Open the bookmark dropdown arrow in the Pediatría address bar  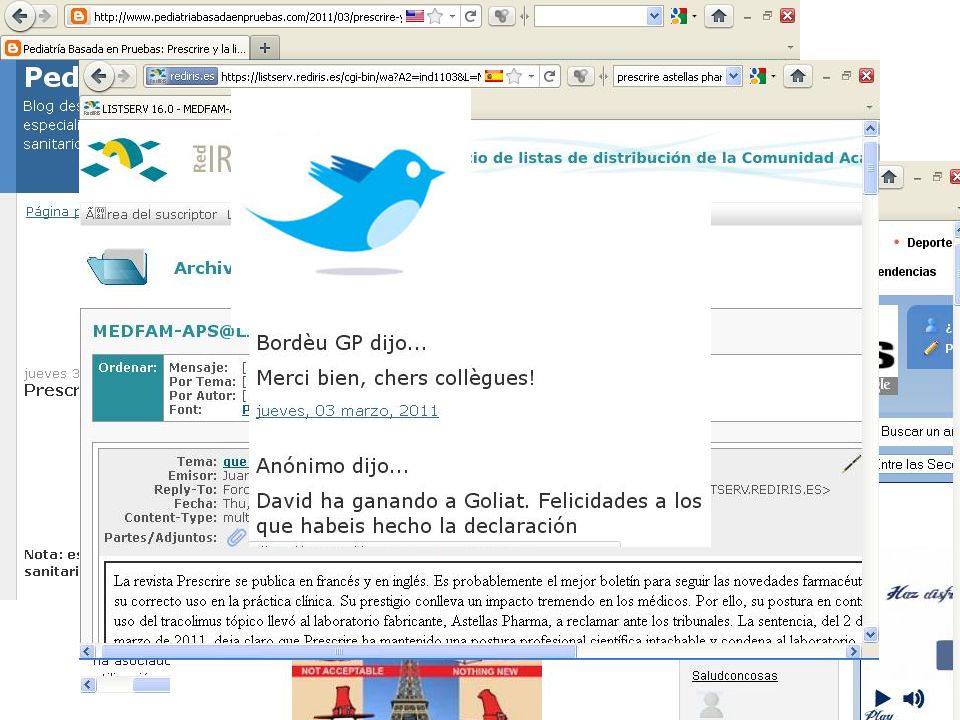pyautogui.click(x=452, y=17)
